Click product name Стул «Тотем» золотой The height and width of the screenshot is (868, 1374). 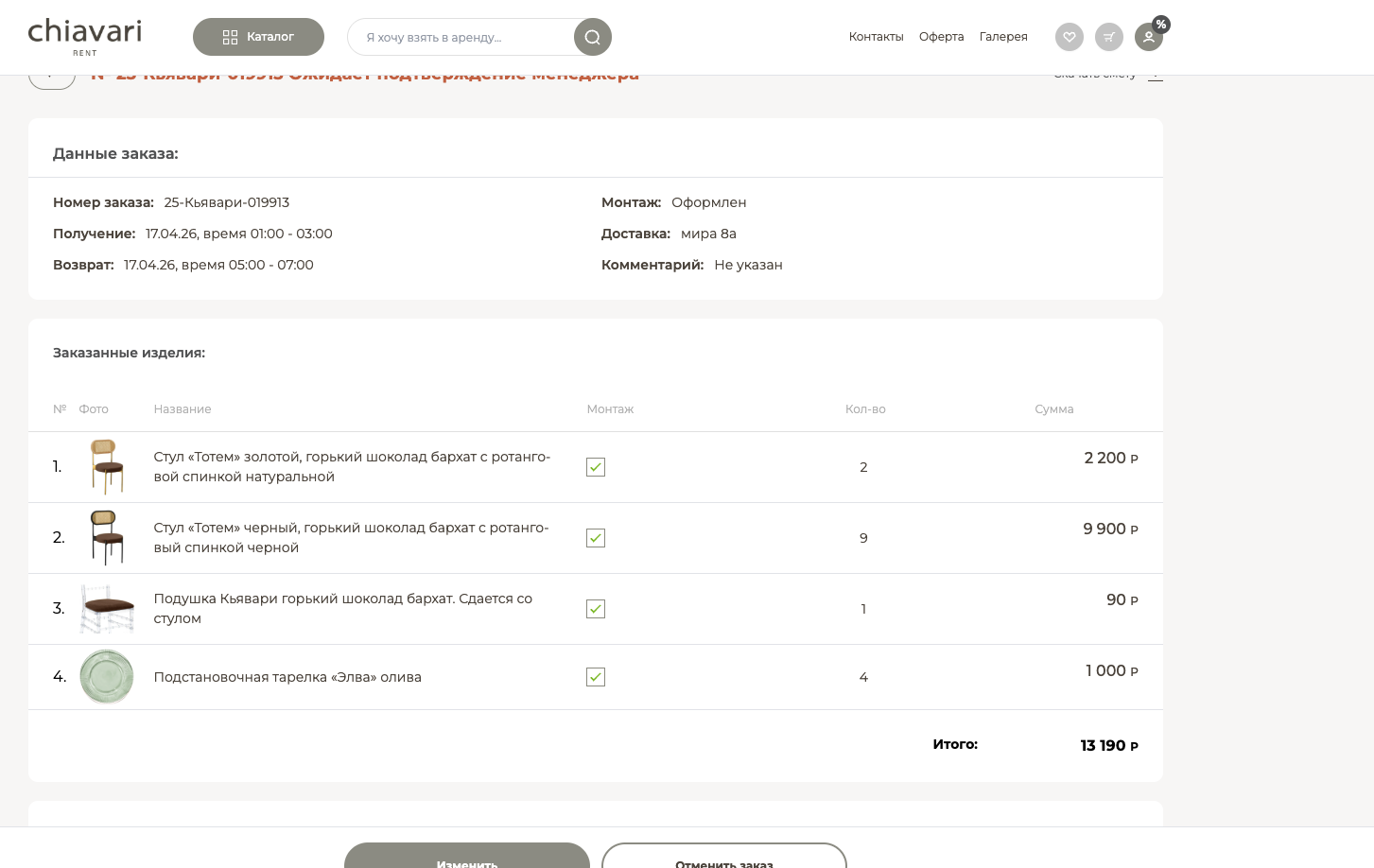(352, 467)
